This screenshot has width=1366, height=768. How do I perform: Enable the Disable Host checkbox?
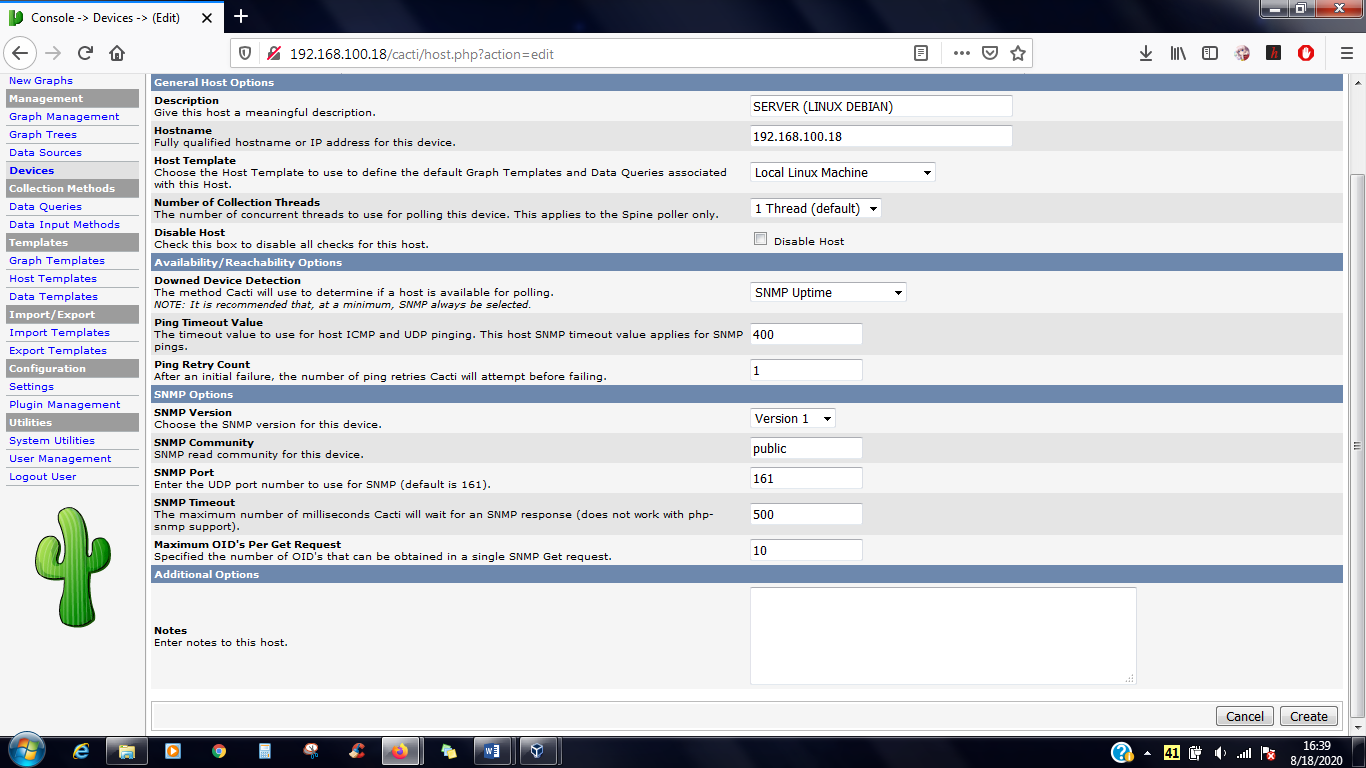point(760,239)
